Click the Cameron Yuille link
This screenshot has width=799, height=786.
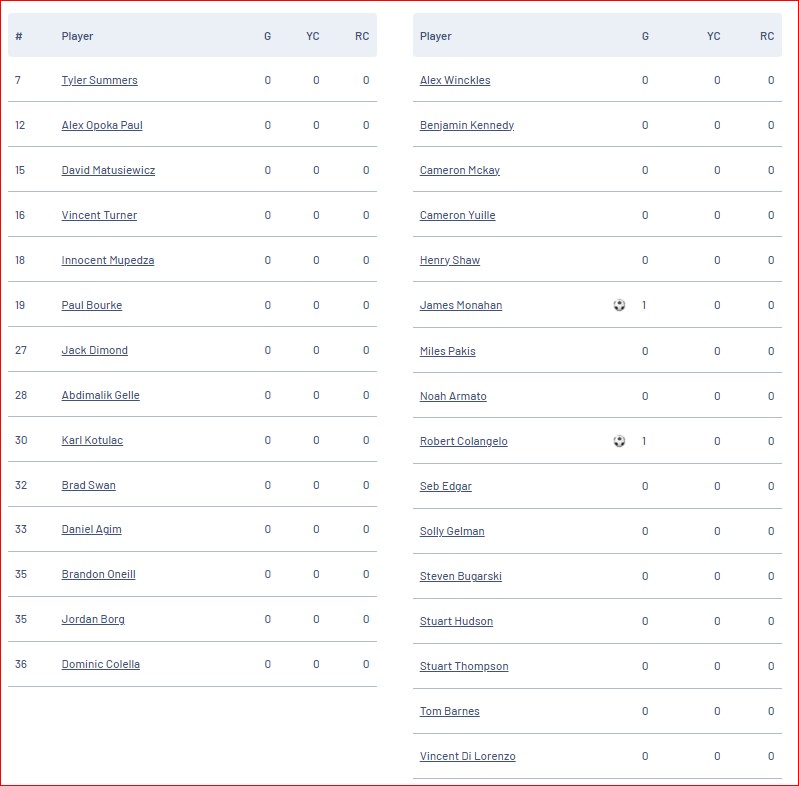coord(458,215)
